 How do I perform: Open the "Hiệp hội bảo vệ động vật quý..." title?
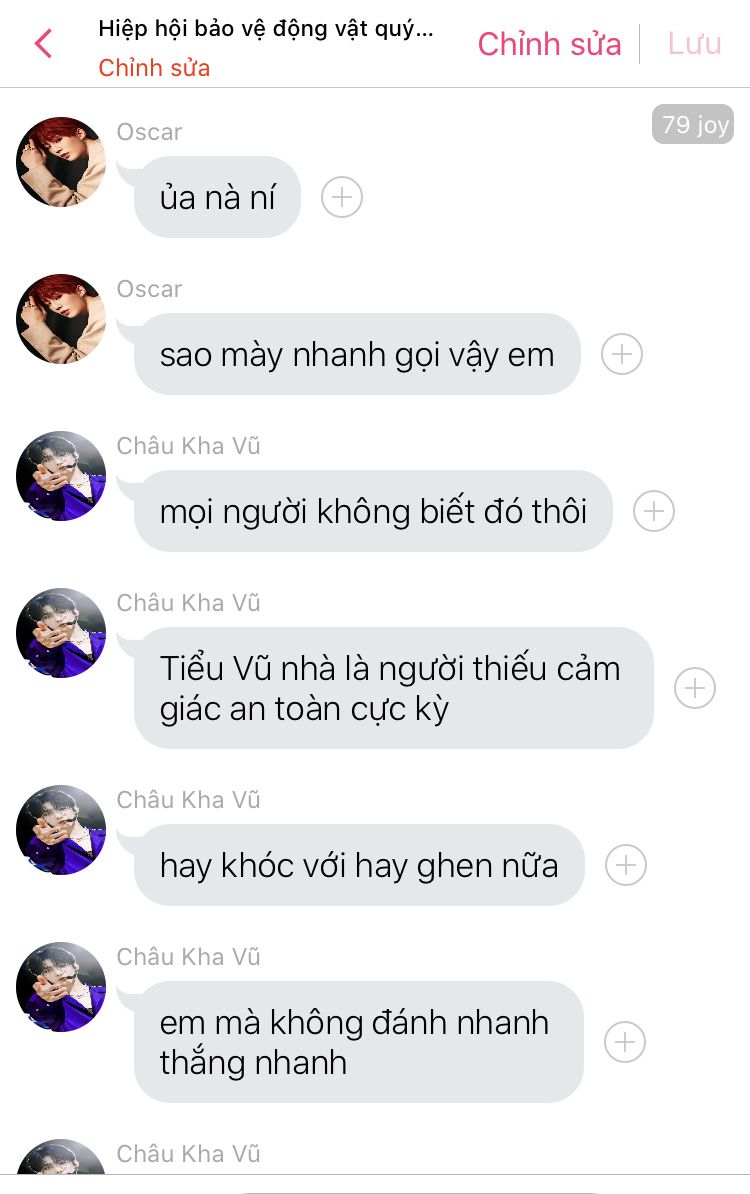[266, 28]
